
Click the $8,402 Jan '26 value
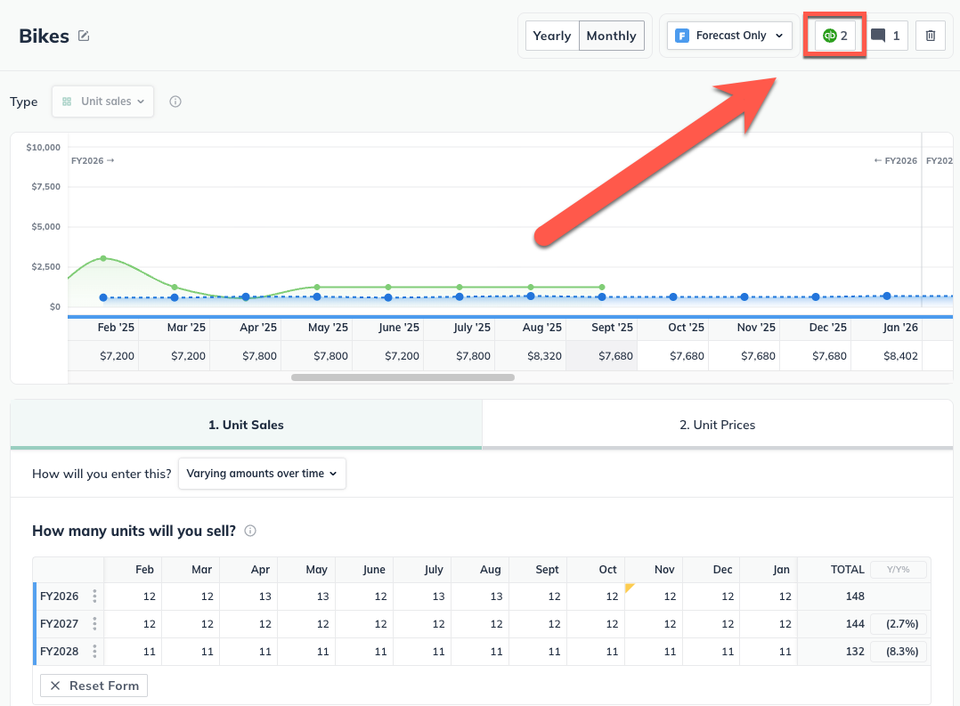pyautogui.click(x=900, y=356)
